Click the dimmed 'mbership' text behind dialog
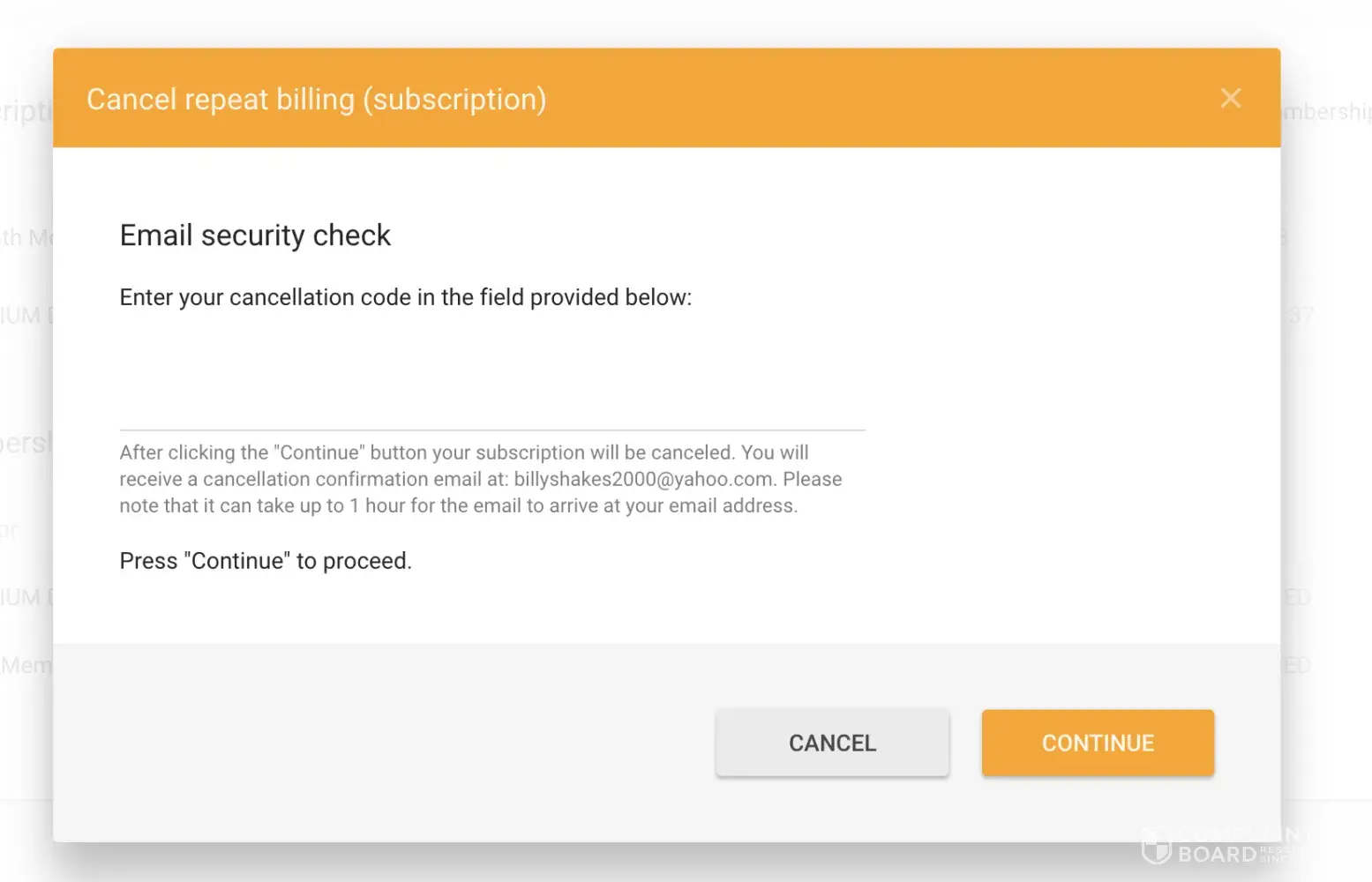1372x882 pixels. tap(1325, 112)
